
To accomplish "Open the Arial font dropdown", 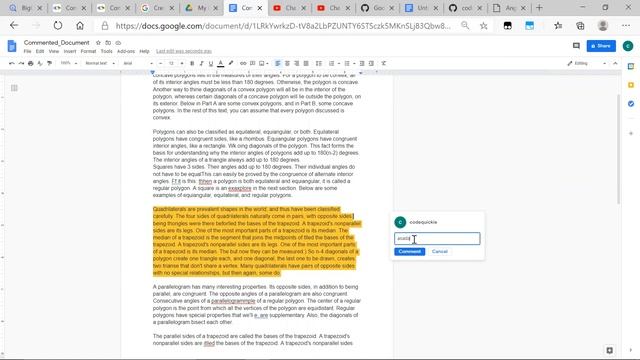I will coord(138,63).
